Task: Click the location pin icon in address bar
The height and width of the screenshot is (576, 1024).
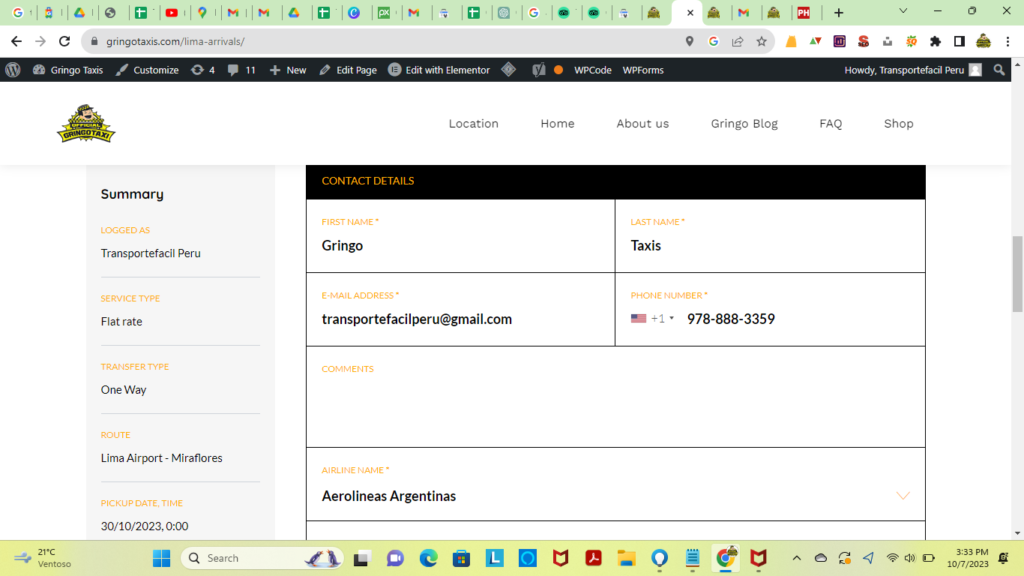Action: 690,41
